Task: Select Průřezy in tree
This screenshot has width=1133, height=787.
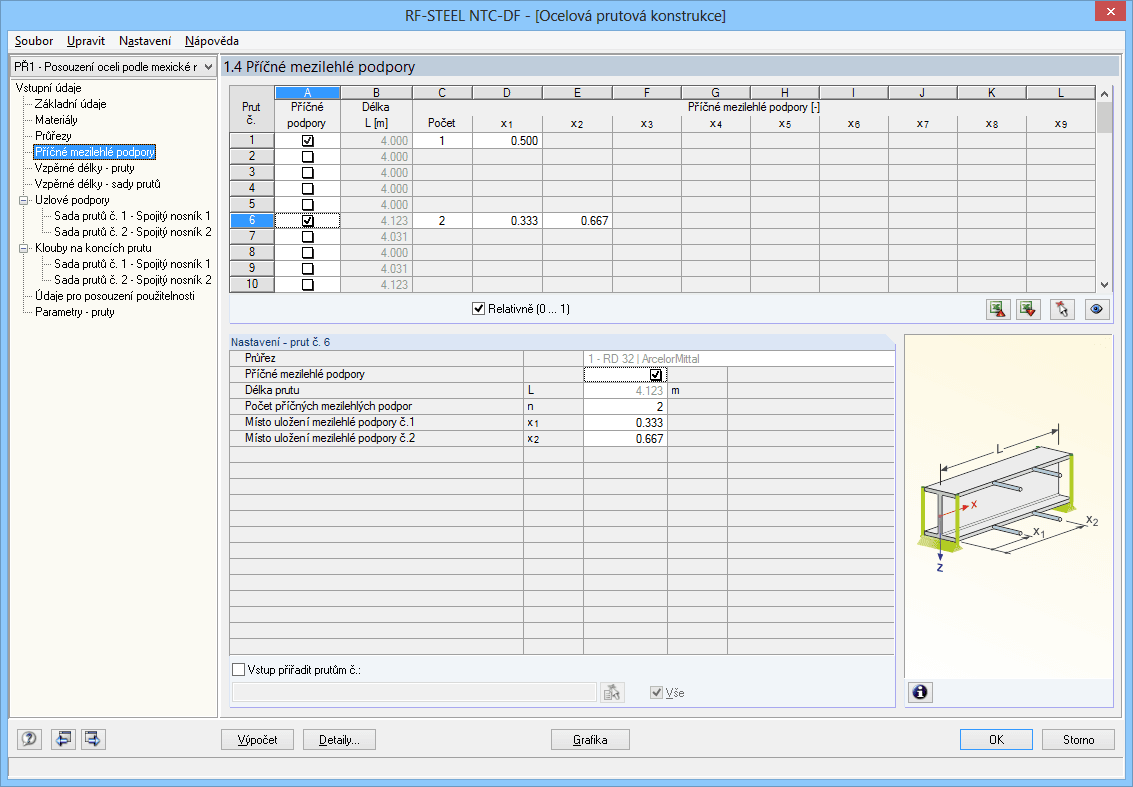Action: pos(53,136)
